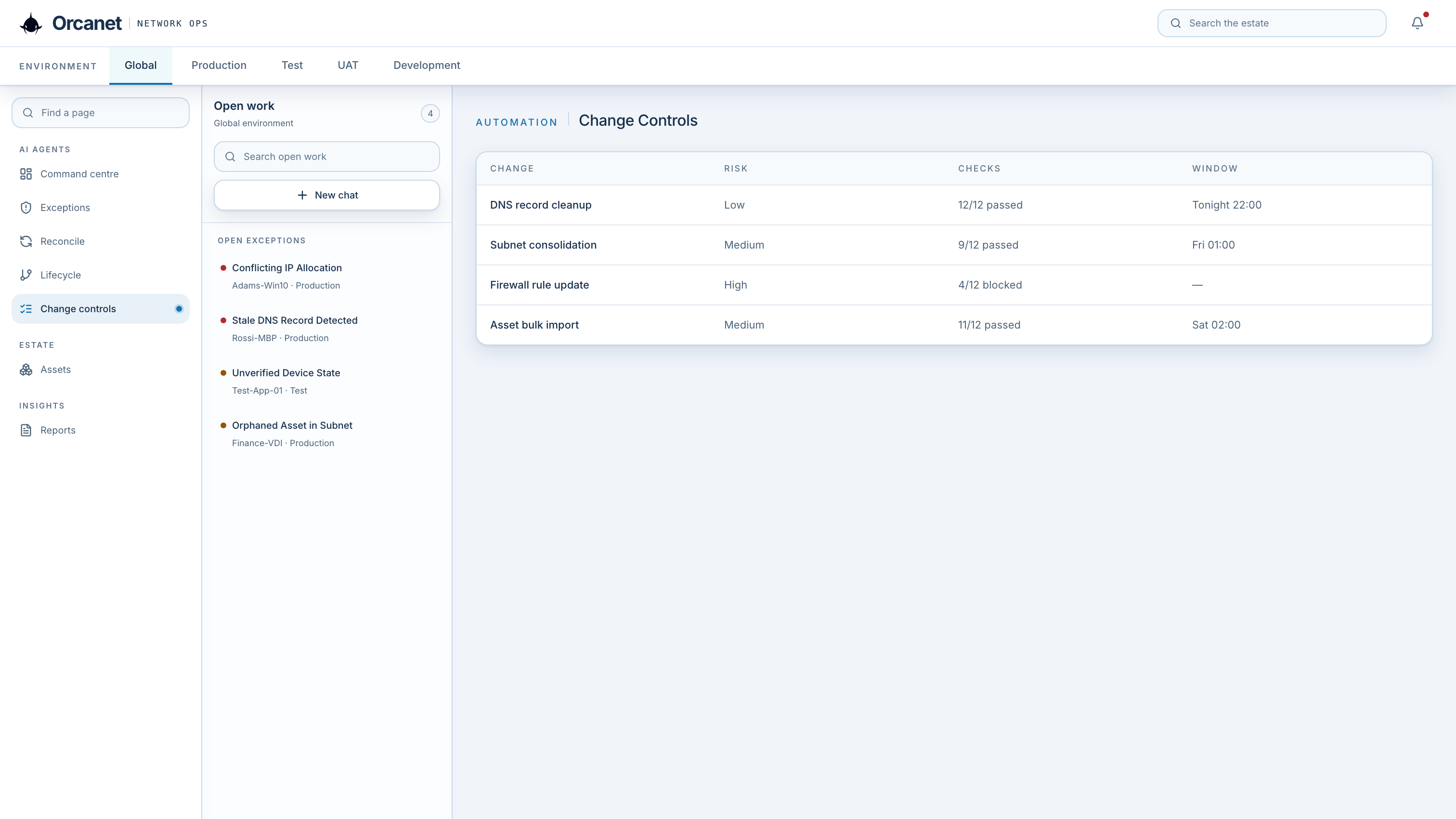
Task: Click the Fri 01:00 window cell
Action: pyautogui.click(x=1213, y=245)
